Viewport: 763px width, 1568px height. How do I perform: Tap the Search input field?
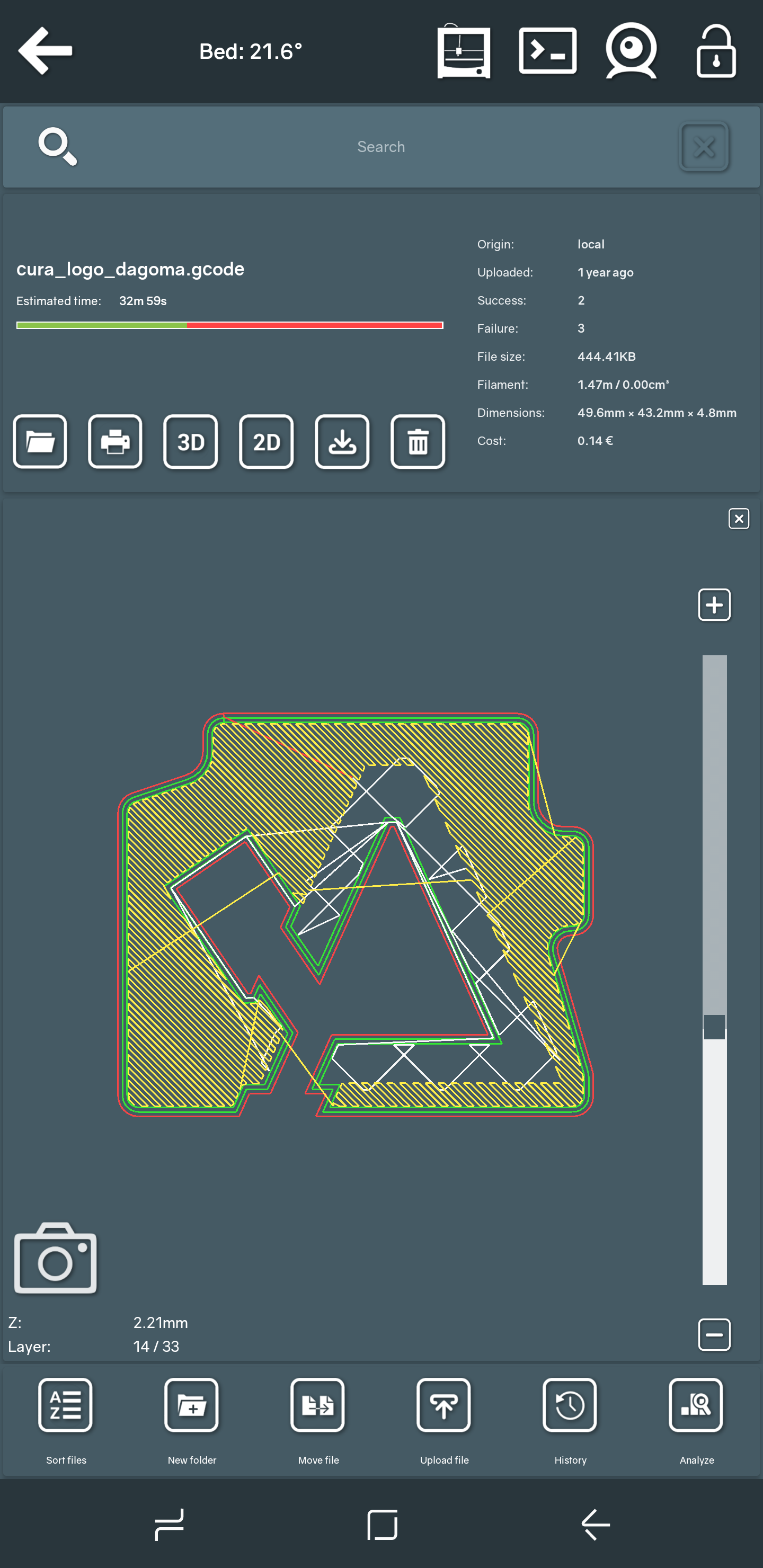tap(380, 147)
